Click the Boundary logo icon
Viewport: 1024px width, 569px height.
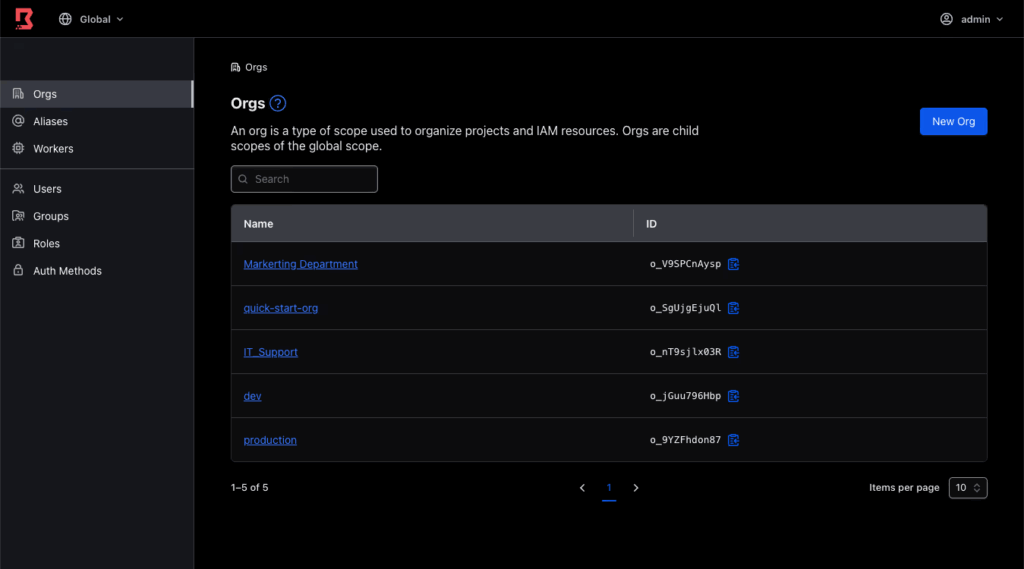point(23,19)
